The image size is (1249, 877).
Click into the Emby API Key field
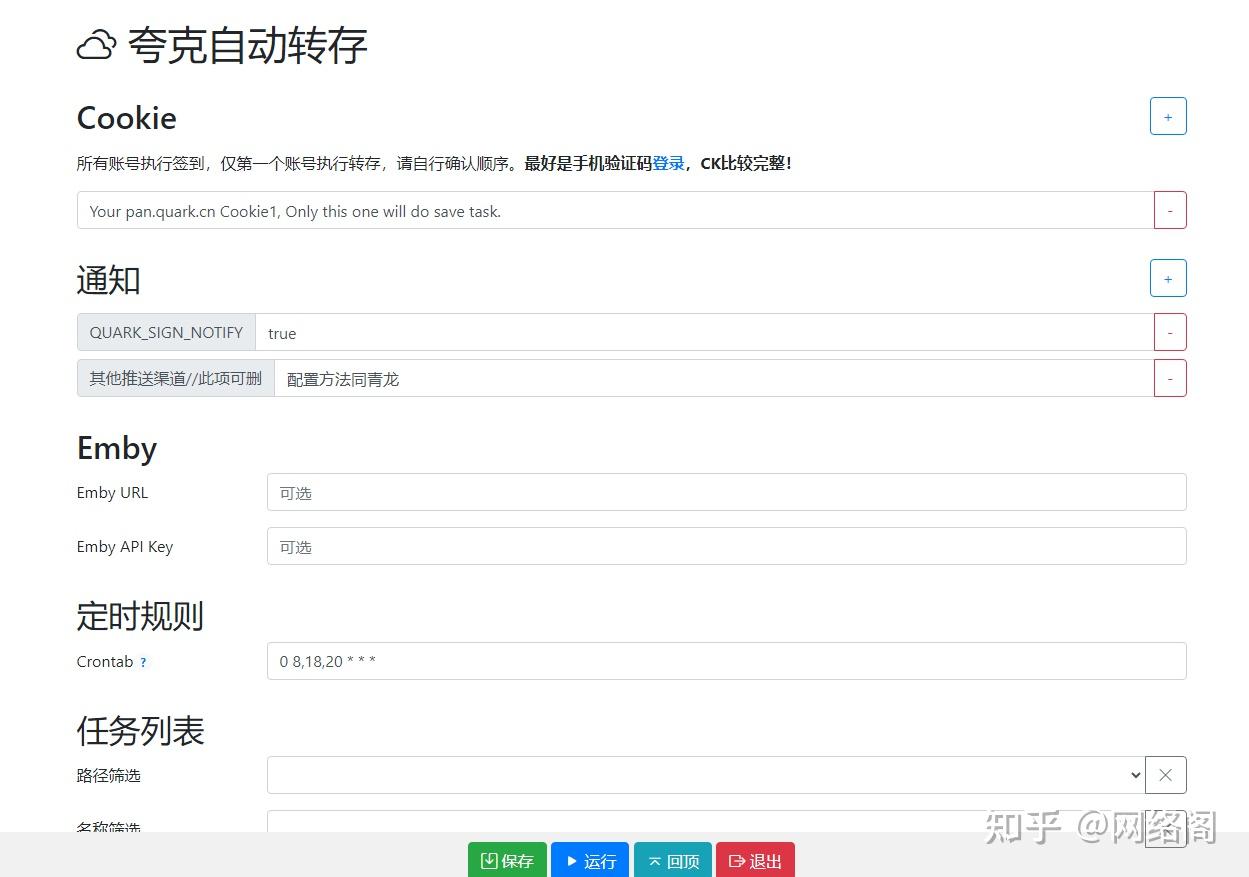pyautogui.click(x=700, y=546)
